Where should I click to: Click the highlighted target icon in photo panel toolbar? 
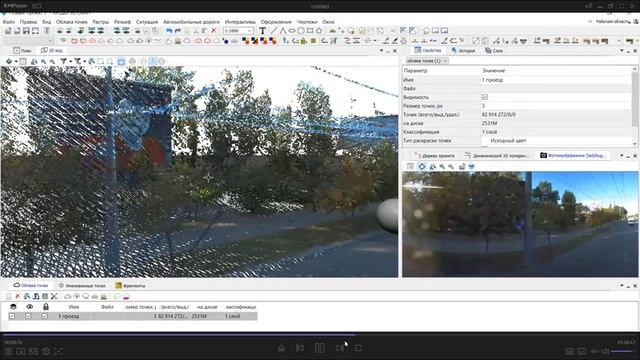coord(422,166)
